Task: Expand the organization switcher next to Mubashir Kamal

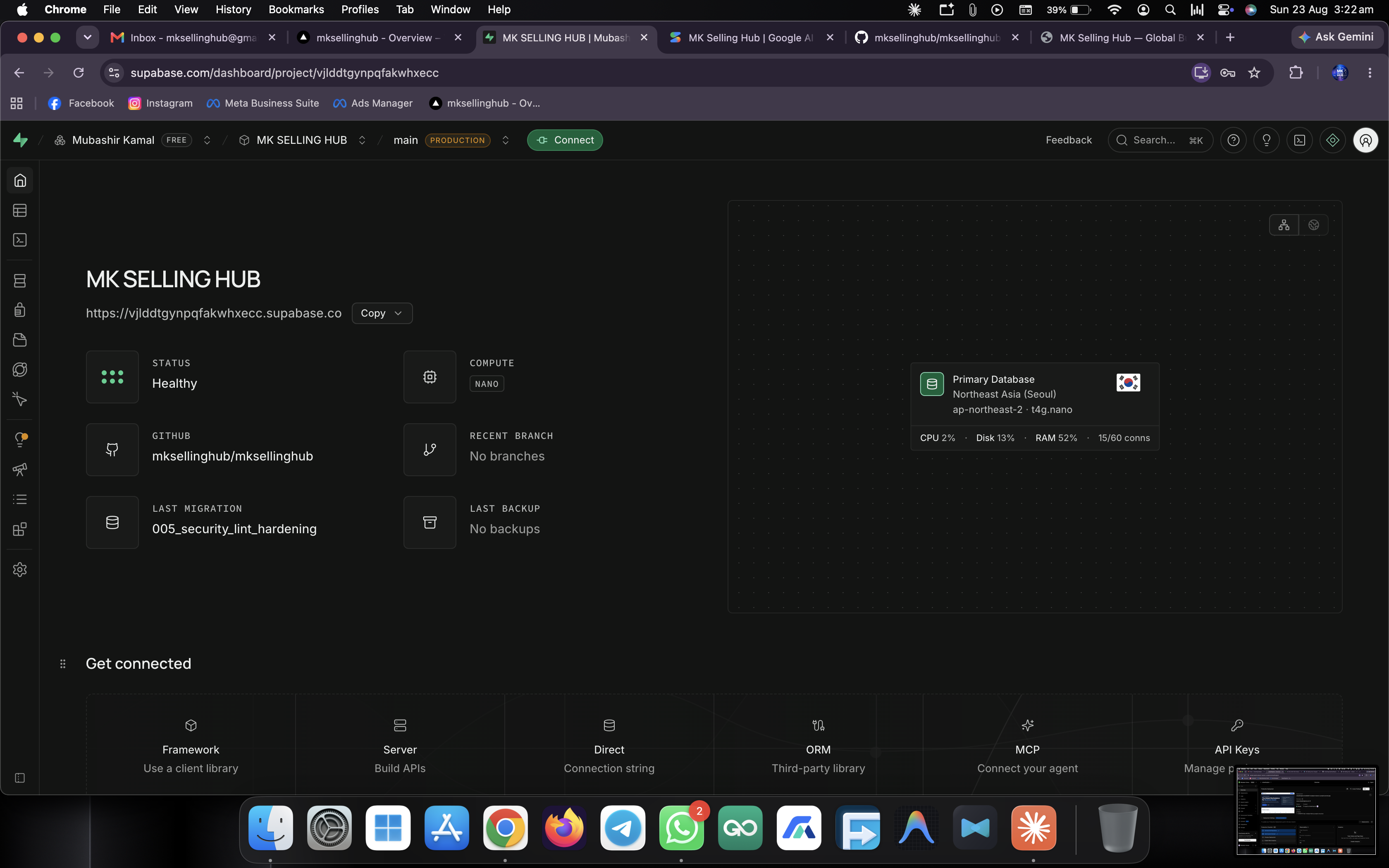Action: click(x=207, y=140)
